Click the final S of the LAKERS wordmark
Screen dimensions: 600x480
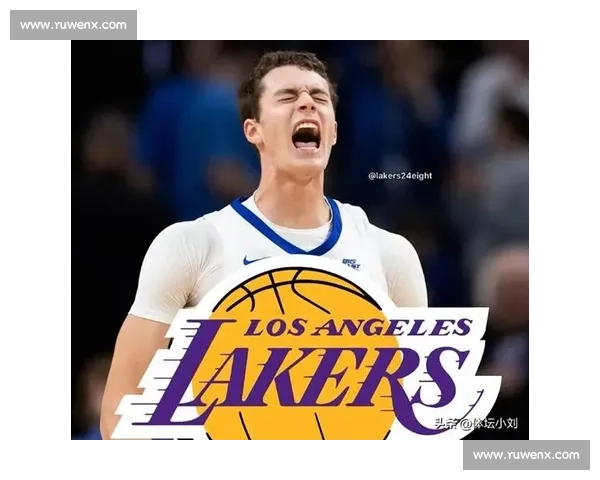(446, 378)
